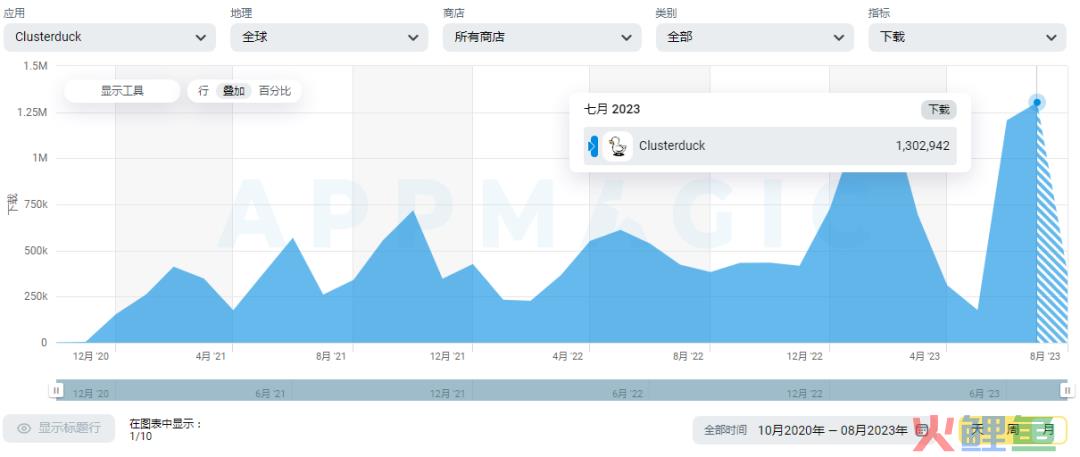Click the 1.5M y-axis label
The width and height of the screenshot is (1080, 457).
35,65
